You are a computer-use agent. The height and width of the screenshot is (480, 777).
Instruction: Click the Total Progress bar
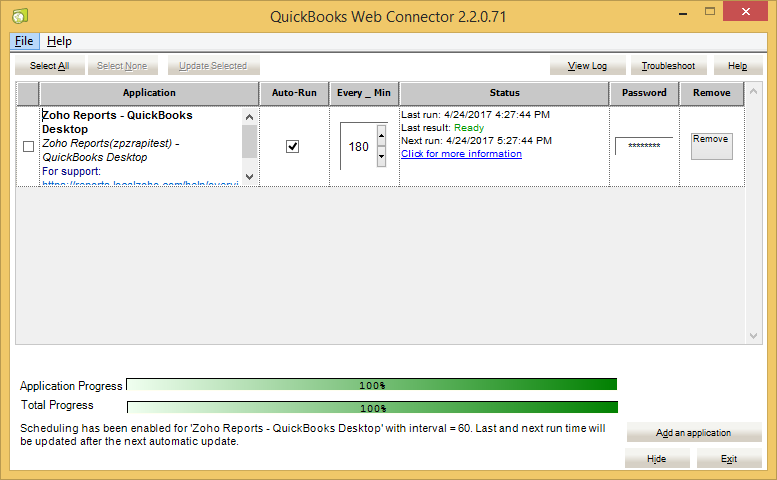coord(372,408)
